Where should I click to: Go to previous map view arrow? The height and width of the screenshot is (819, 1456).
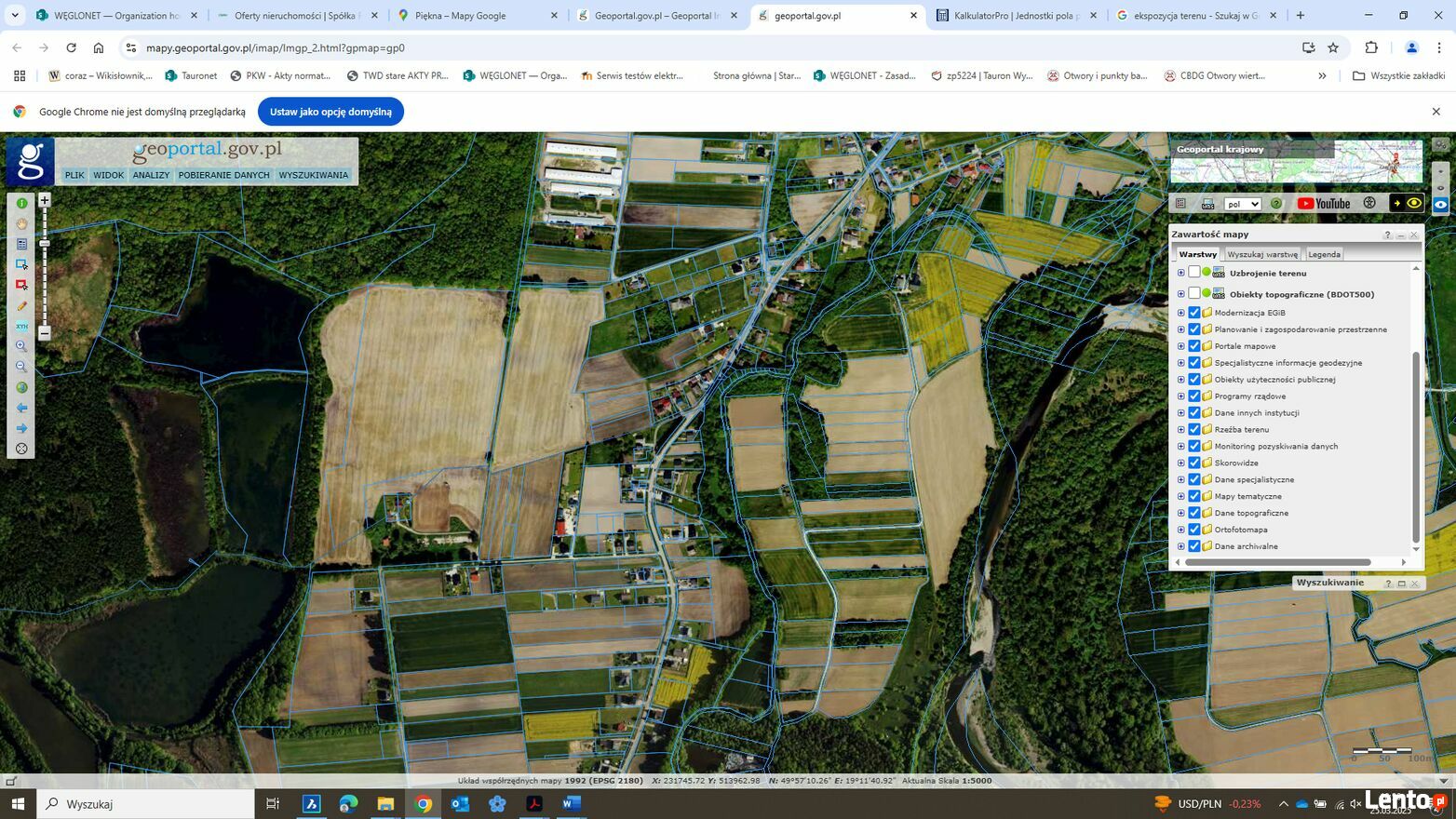point(21,408)
